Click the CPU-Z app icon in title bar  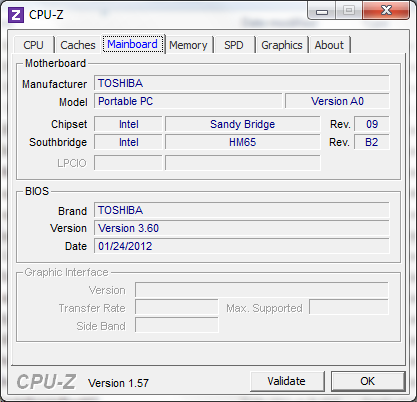tap(16, 15)
